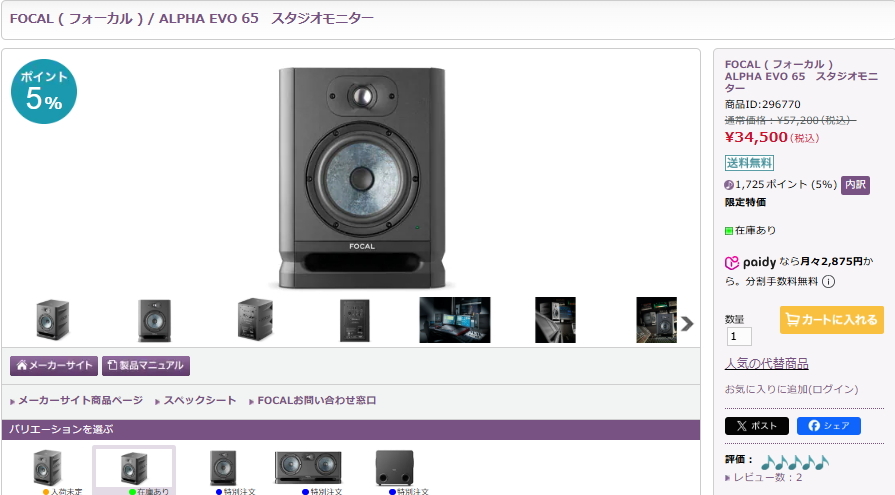Screen dimensions: 895x495
Task: Click the music-note rating icons
Action: coord(795,462)
